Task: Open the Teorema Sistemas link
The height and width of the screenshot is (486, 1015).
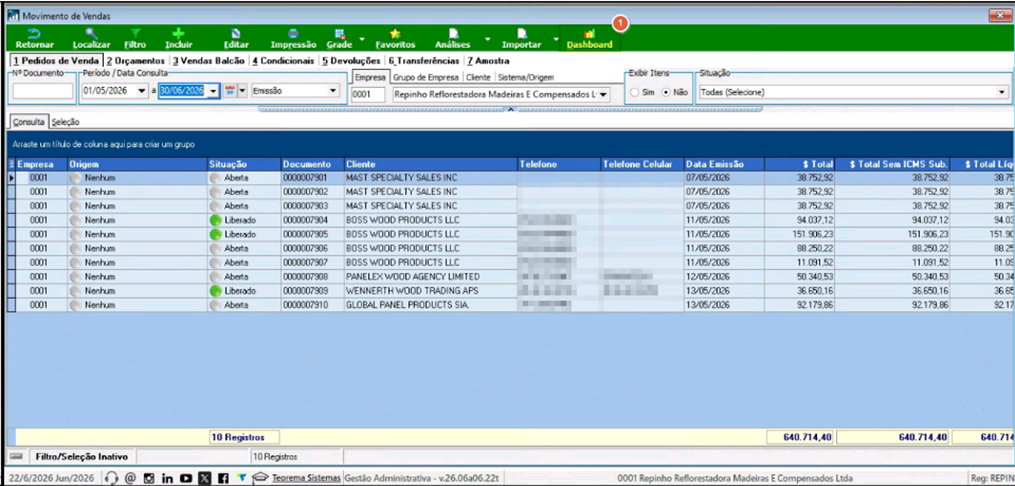Action: (x=306, y=478)
